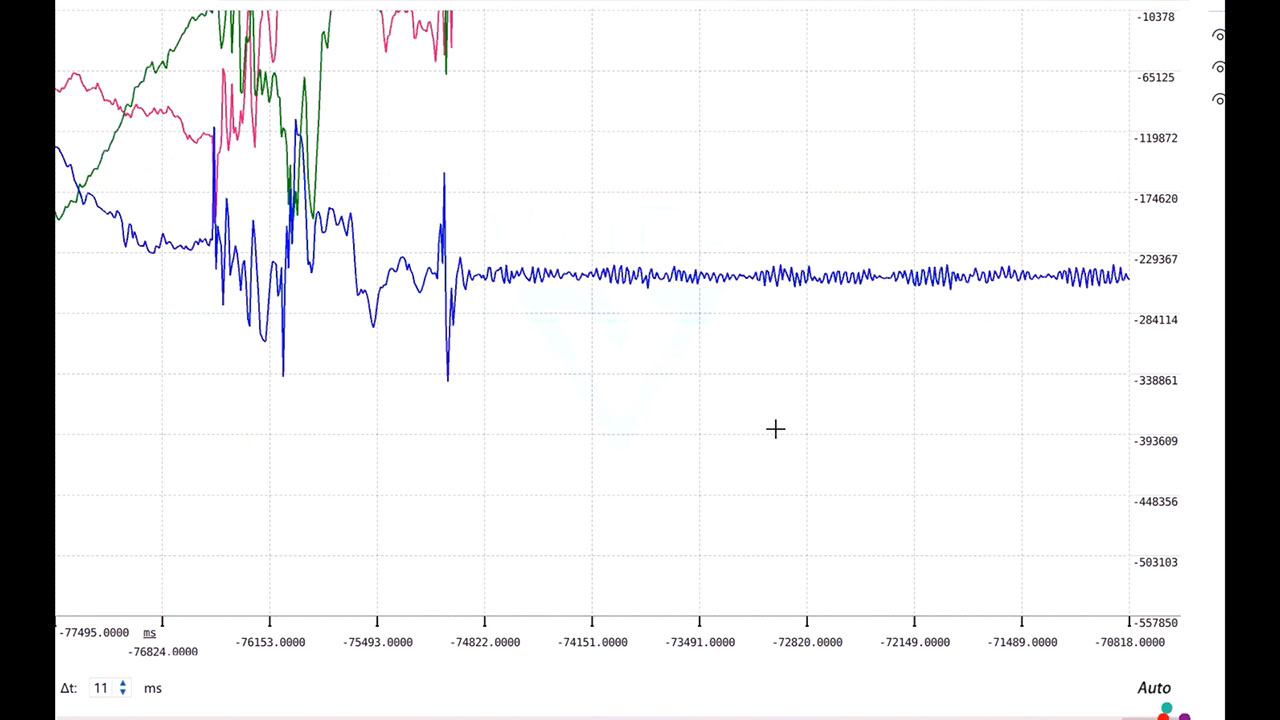1280x720 pixels.
Task: Click time axis label -76824.0000
Action: (163, 651)
